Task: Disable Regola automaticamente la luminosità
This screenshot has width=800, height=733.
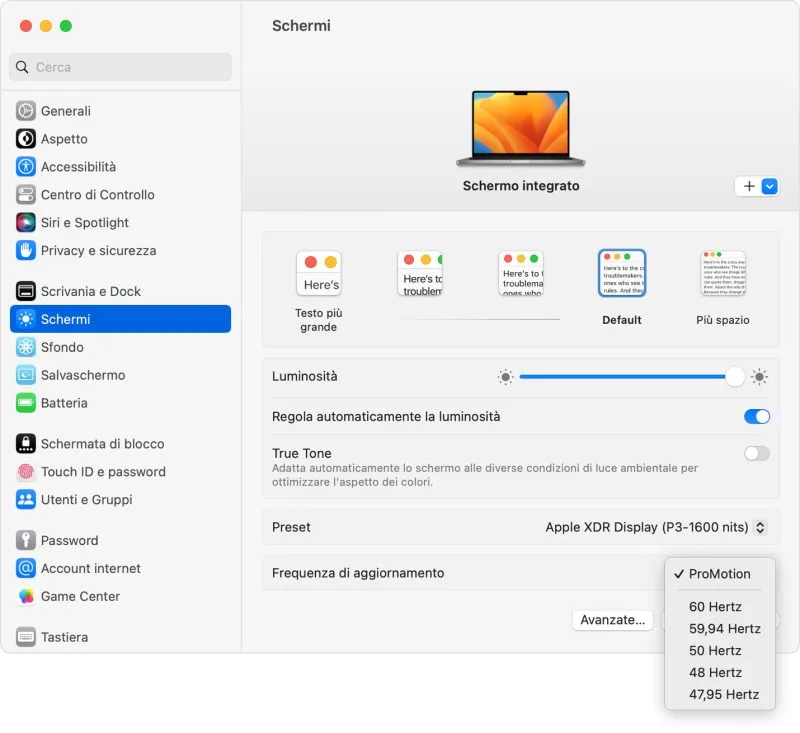Action: (756, 416)
